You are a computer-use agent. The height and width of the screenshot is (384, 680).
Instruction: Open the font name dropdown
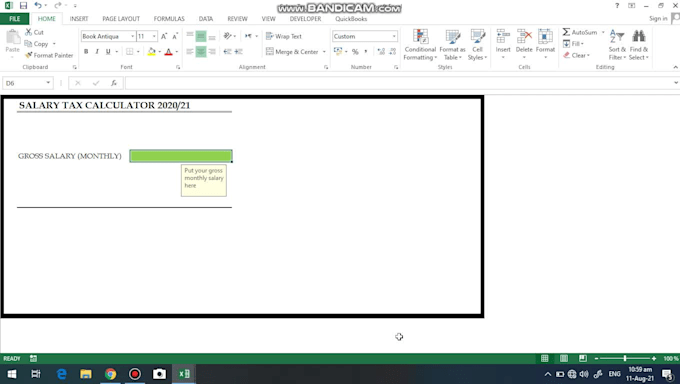coord(132,36)
